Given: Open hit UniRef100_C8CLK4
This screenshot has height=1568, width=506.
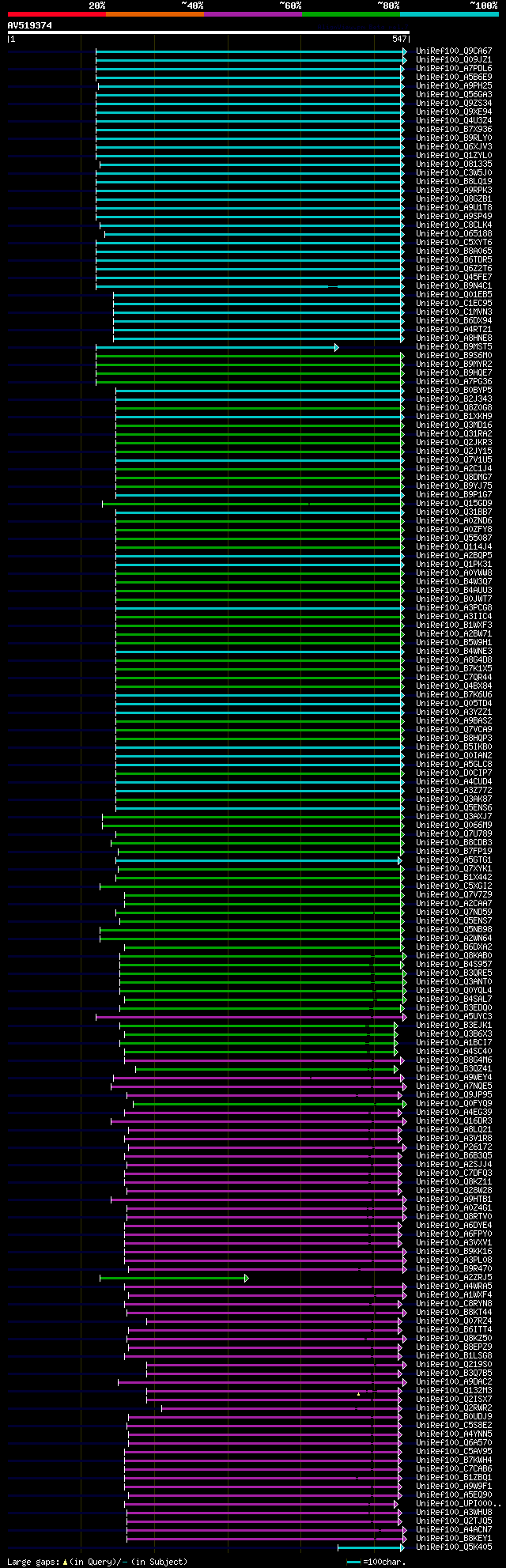Looking at the screenshot, I should pos(454,225).
